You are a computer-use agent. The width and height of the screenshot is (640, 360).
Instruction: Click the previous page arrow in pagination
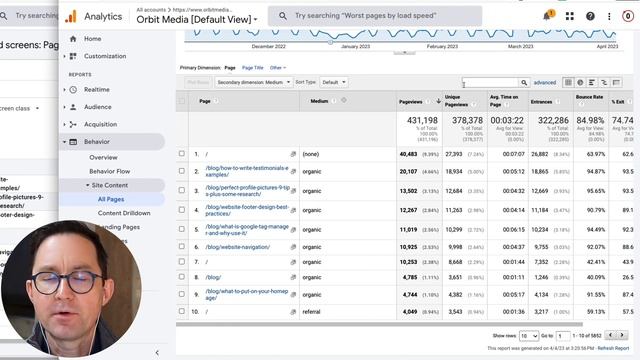[x=611, y=335]
